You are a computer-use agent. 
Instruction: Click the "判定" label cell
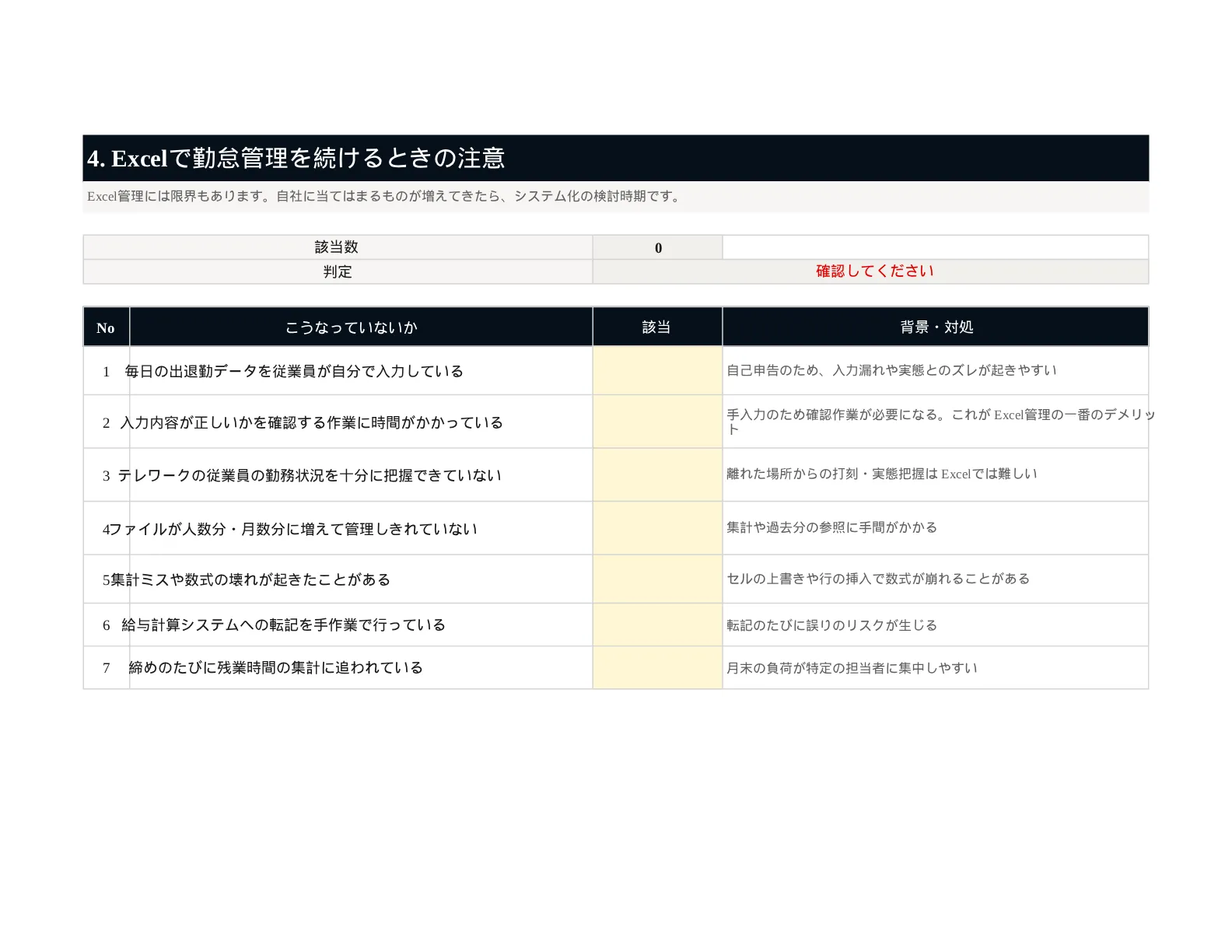(338, 271)
